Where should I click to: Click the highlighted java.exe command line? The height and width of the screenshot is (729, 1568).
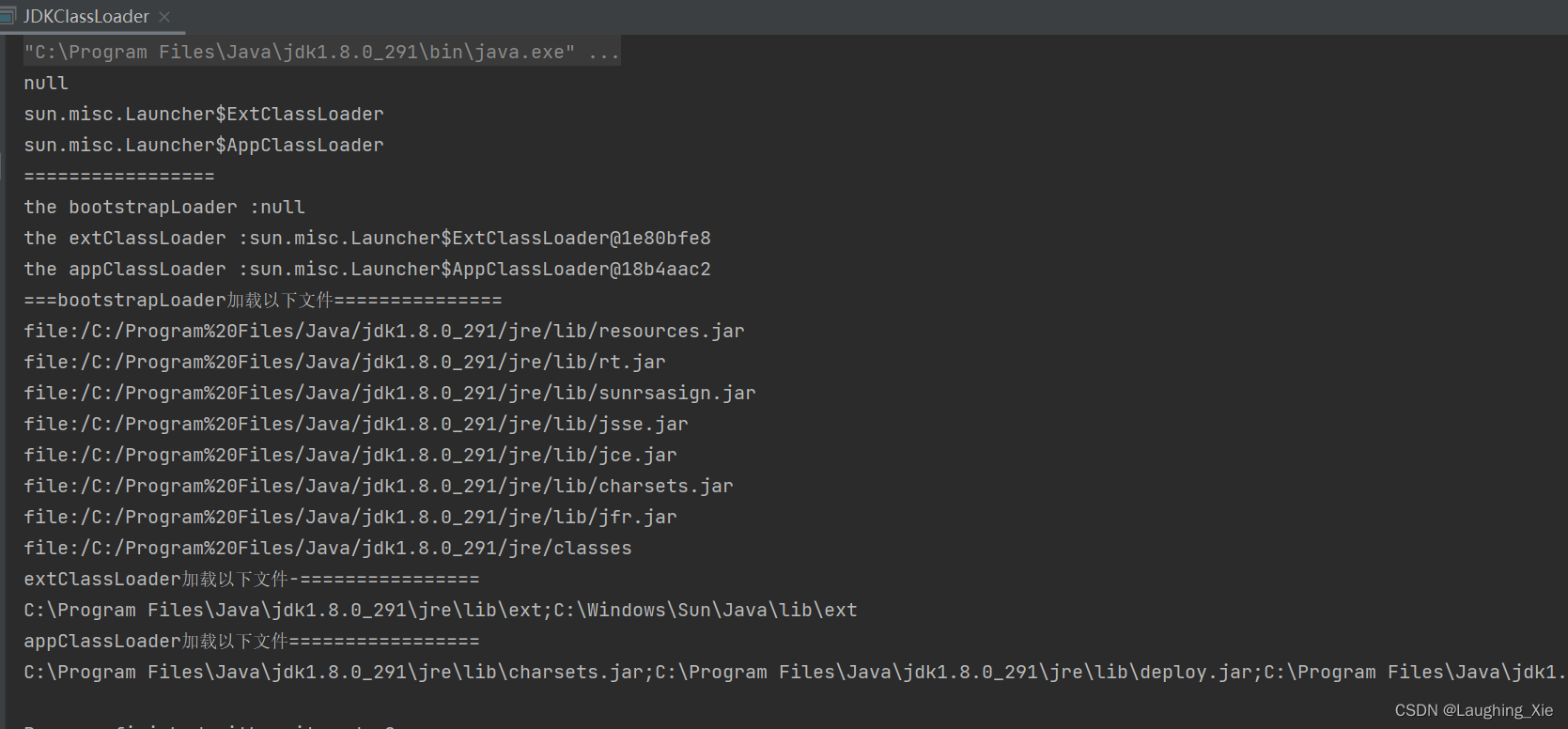point(319,52)
